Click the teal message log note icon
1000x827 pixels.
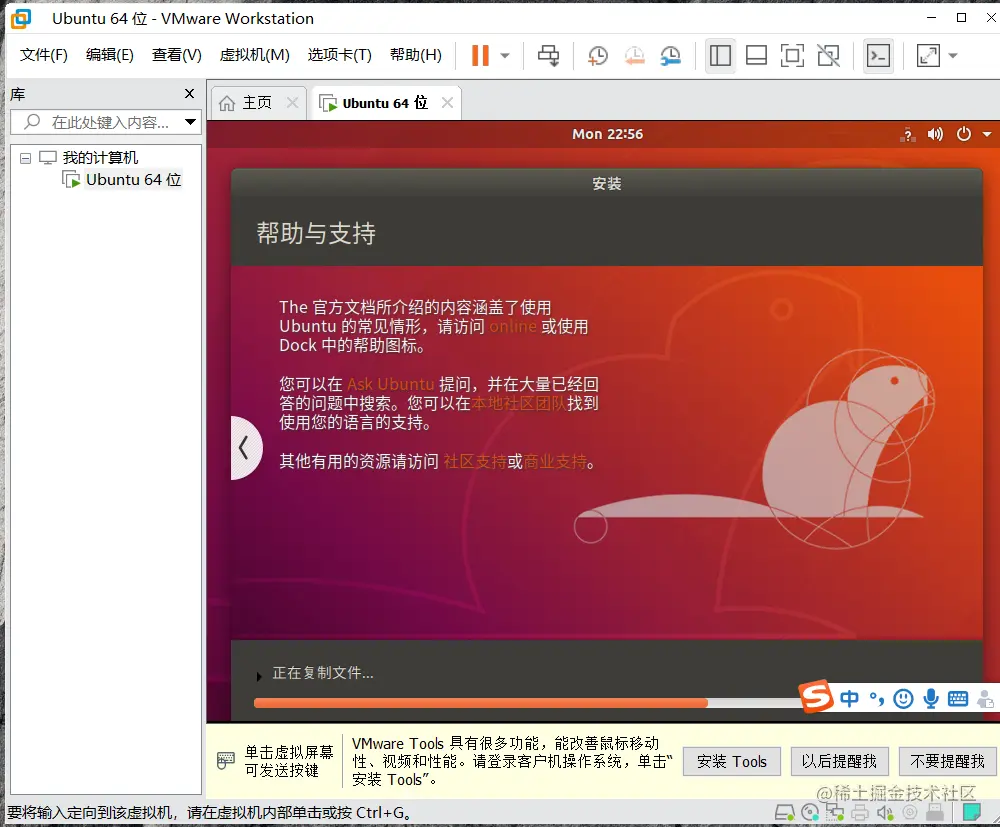tap(971, 812)
